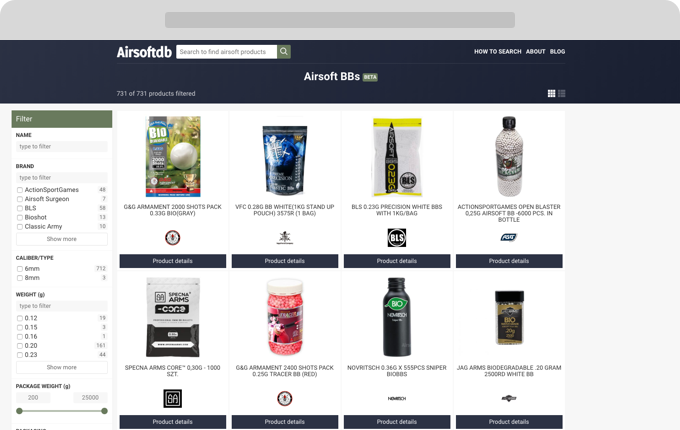Check the ActionSportGames brand checkbox
Screen dimensions: 680x430
pyautogui.click(x=20, y=190)
